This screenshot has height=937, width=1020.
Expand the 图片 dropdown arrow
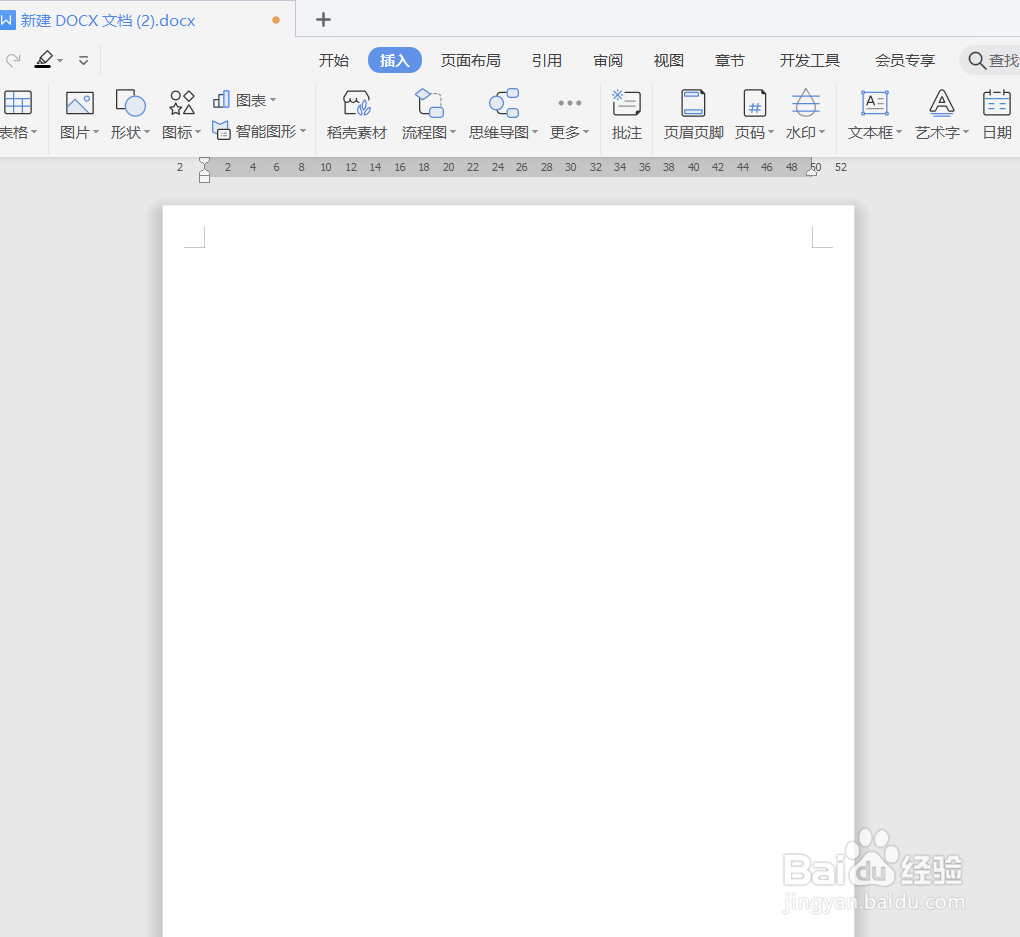(x=96, y=132)
